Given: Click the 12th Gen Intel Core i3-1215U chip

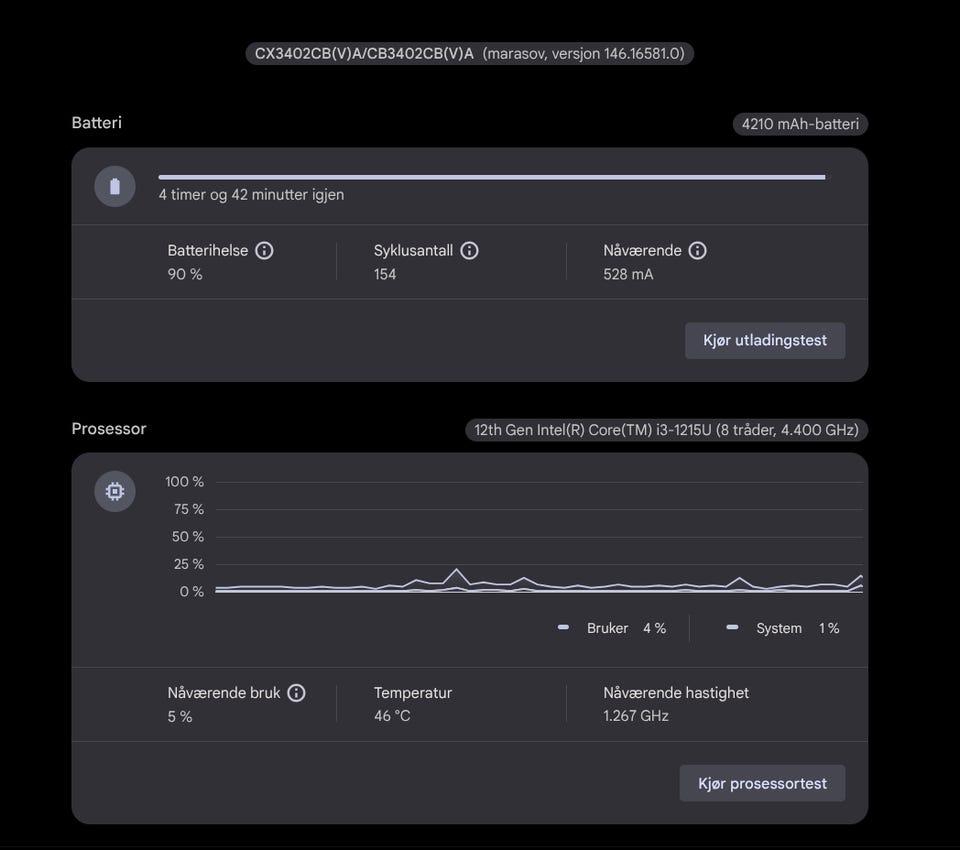Looking at the screenshot, I should point(666,430).
